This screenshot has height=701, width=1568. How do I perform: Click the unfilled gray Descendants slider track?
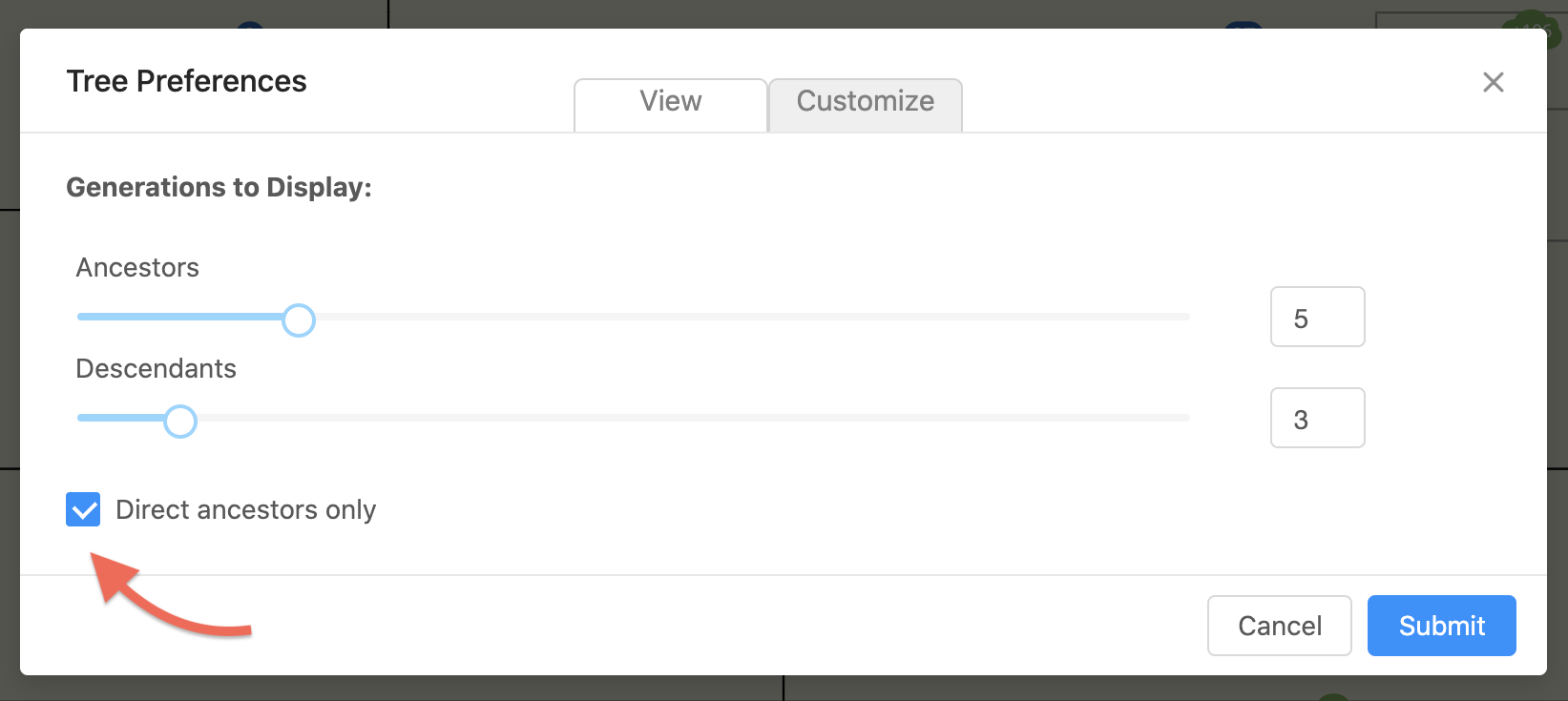coord(687,418)
